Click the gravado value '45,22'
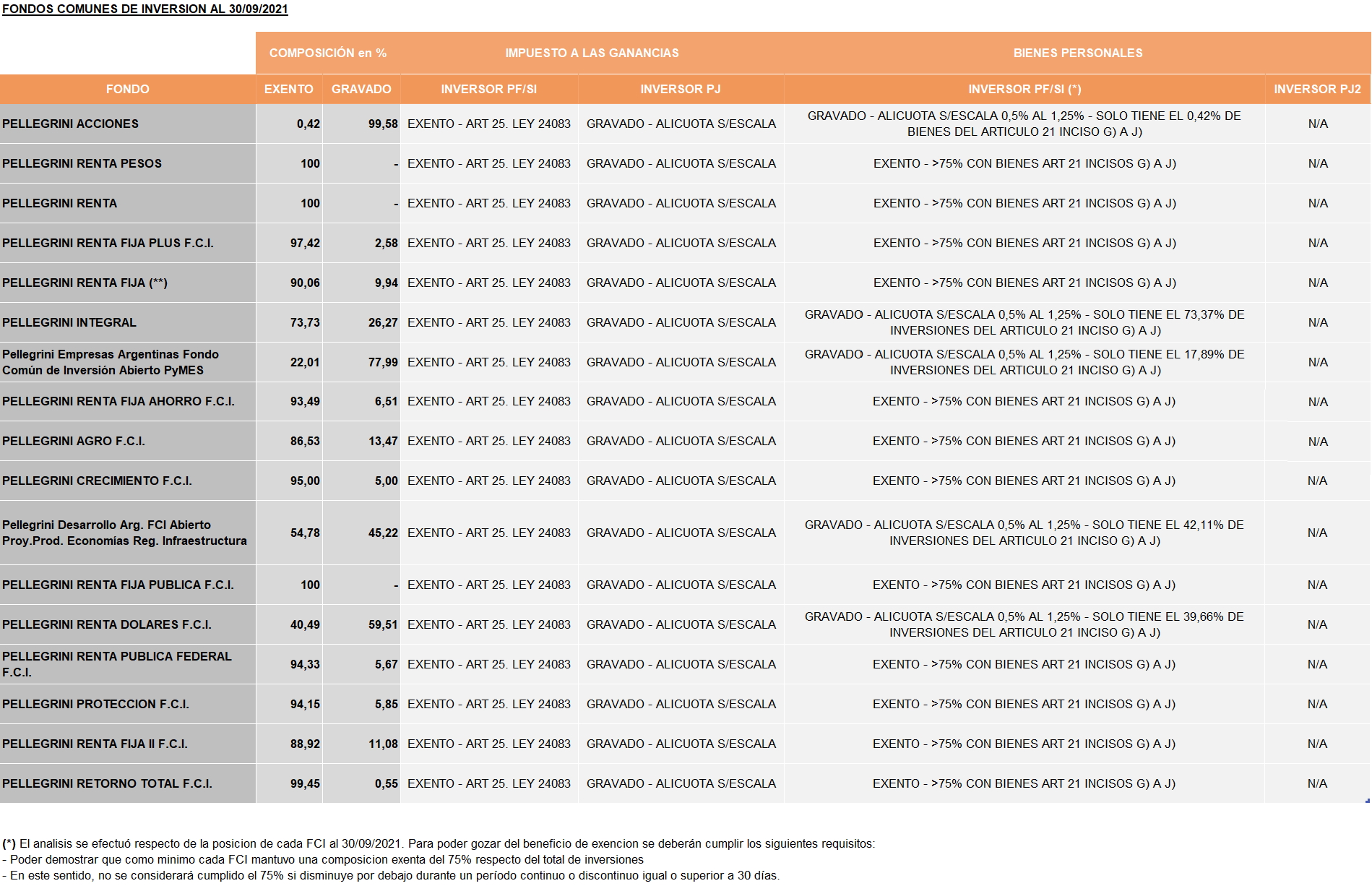Screen dimensions: 1372x886 click(x=383, y=533)
